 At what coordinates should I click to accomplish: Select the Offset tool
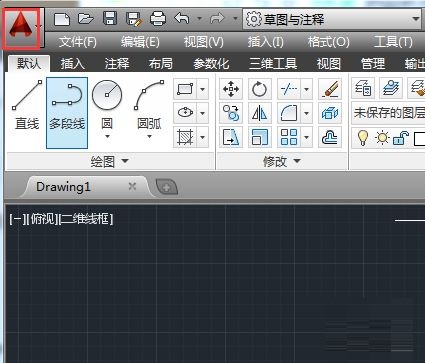(x=330, y=137)
